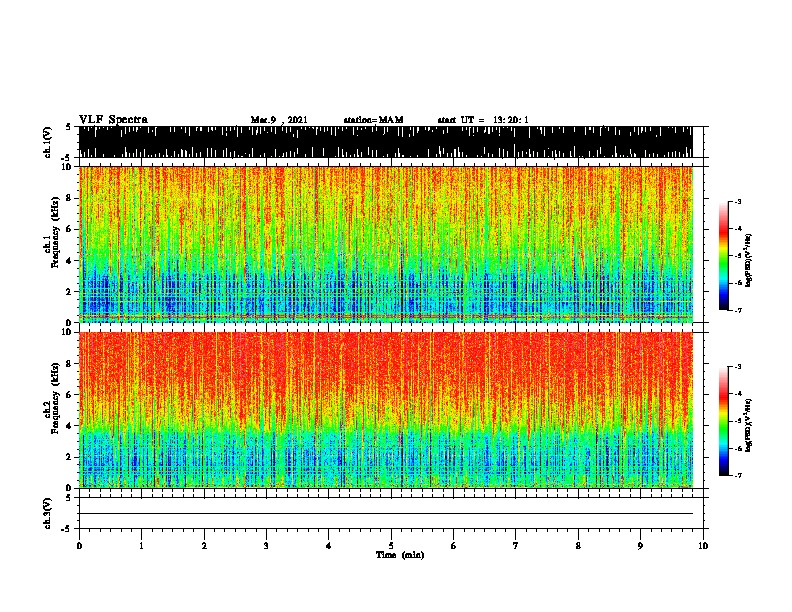Click time axis tick label "3"
This screenshot has height=612, width=792.
[266, 545]
